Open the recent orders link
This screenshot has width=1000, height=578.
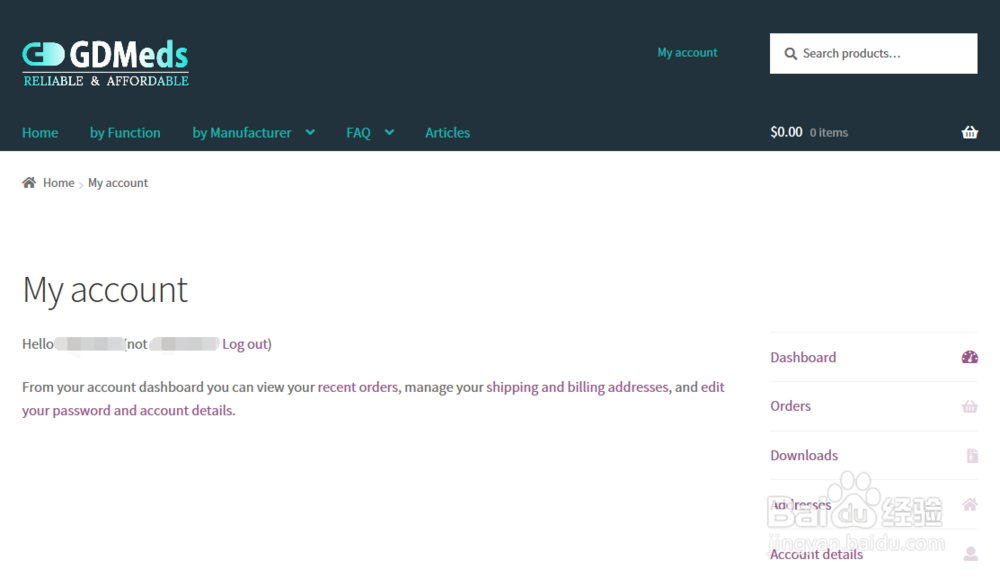[357, 387]
